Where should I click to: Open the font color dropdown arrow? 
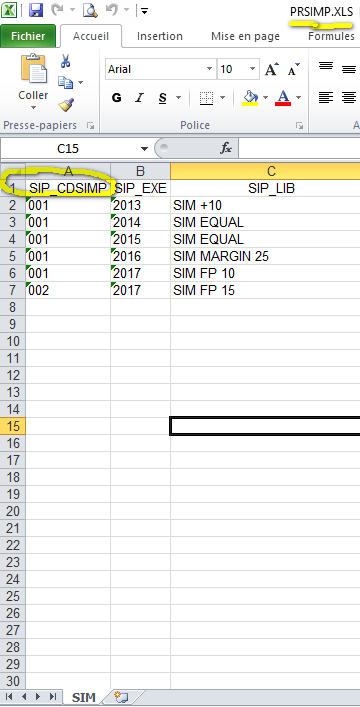point(298,97)
